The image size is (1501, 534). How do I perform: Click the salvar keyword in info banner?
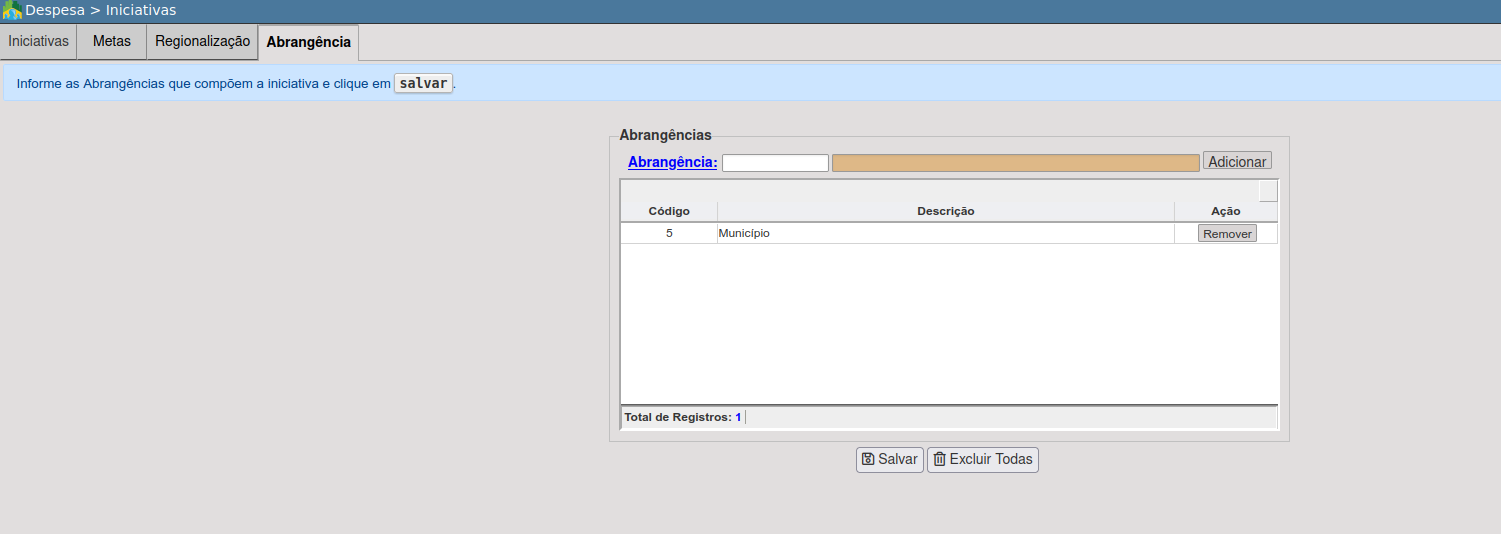tap(423, 83)
